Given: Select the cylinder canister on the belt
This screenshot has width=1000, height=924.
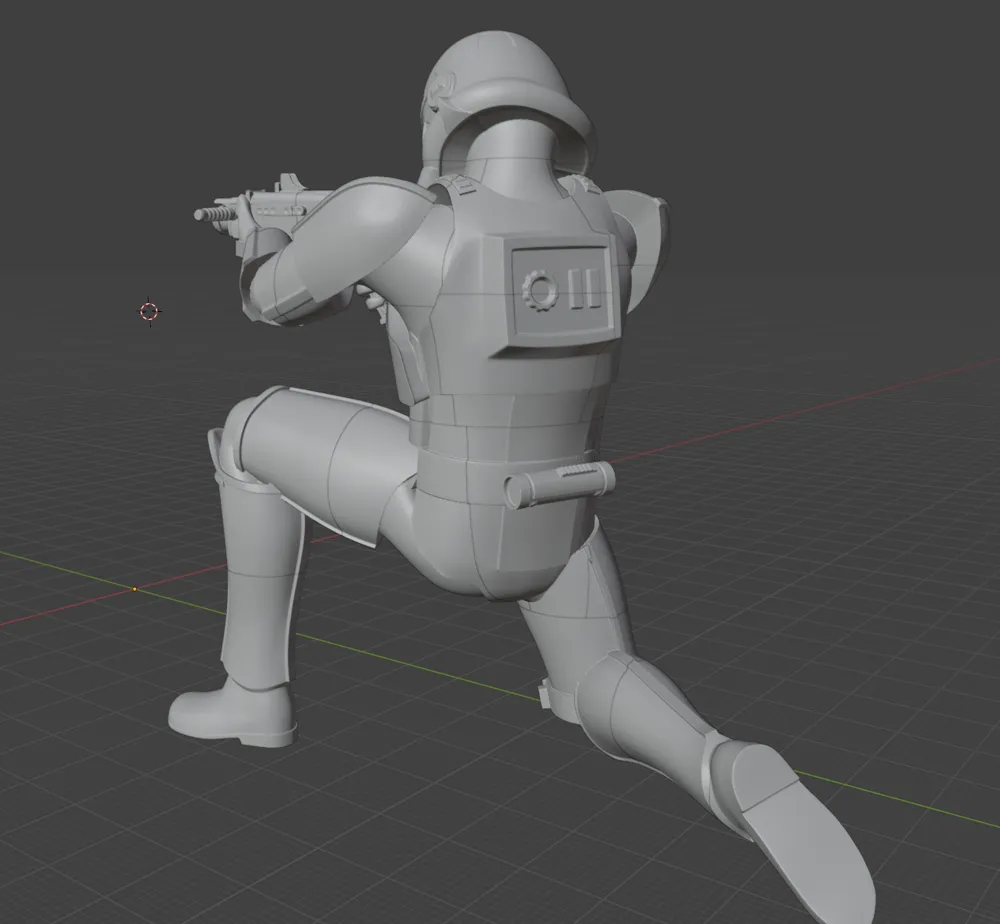Looking at the screenshot, I should 560,485.
